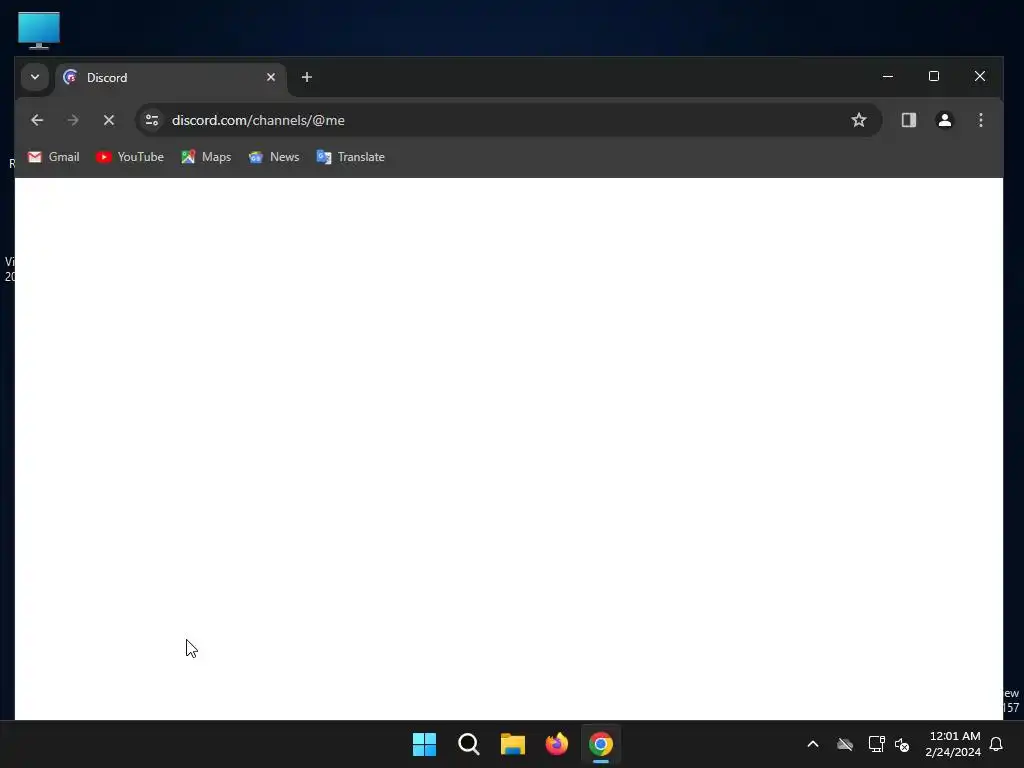Toggle Chrome side panel

tap(909, 120)
